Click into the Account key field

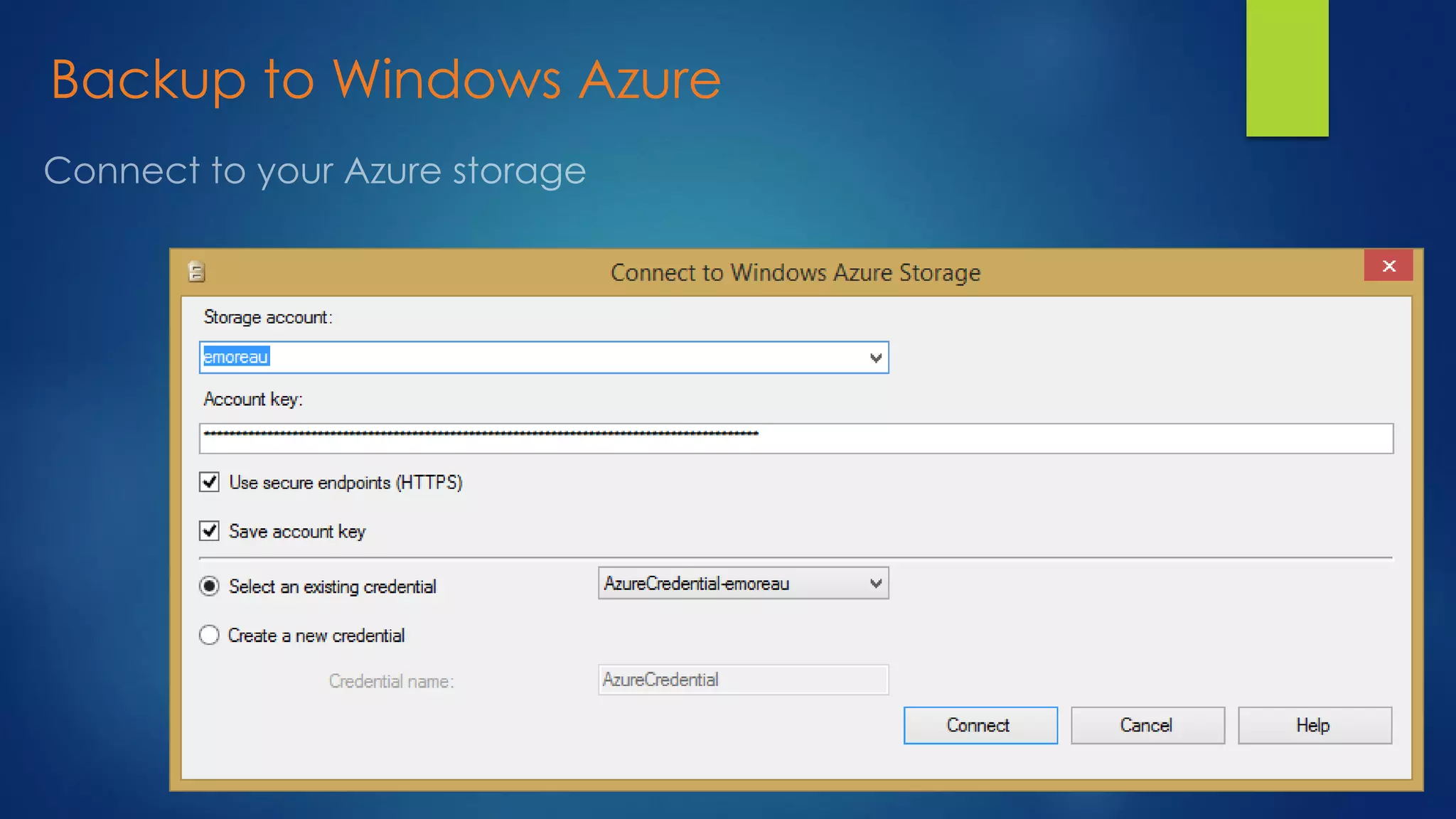click(x=796, y=439)
